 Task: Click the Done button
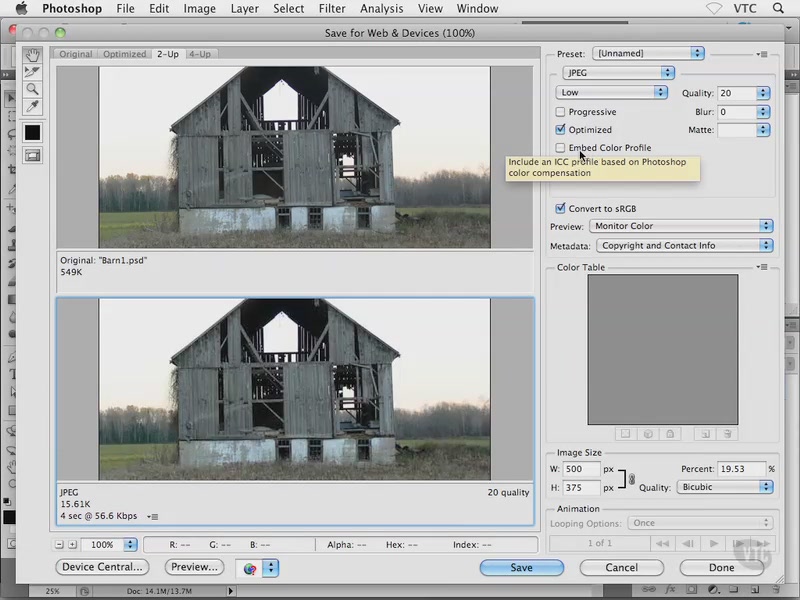click(x=721, y=567)
